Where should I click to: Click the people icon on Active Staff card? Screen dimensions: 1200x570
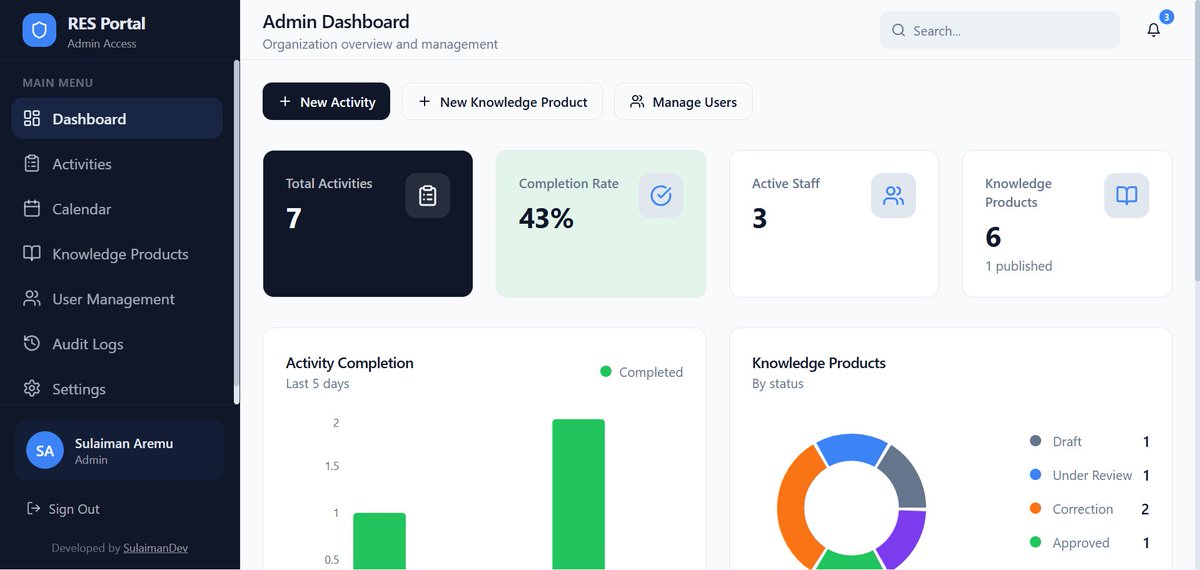[893, 195]
